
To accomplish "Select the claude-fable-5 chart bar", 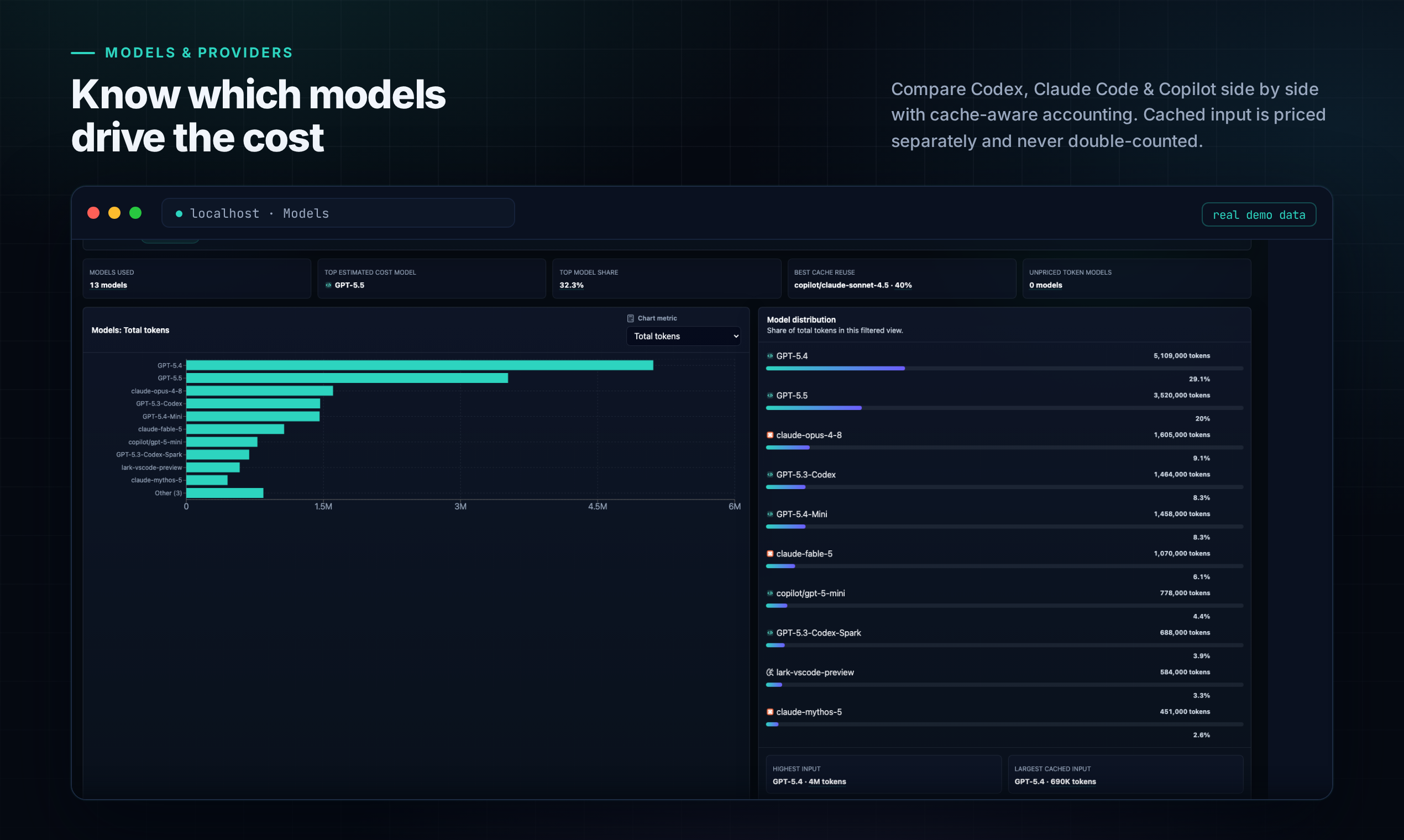I will (235, 429).
